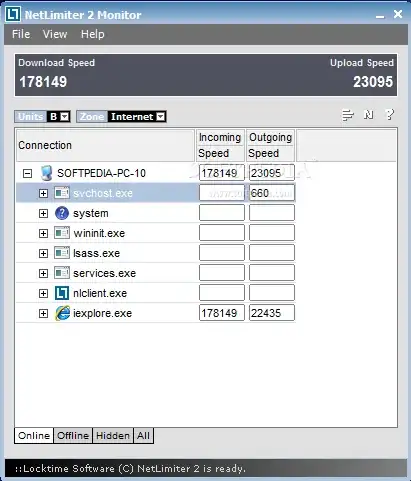This screenshot has height=481, width=411.
Task: Open the File menu
Action: click(21, 34)
